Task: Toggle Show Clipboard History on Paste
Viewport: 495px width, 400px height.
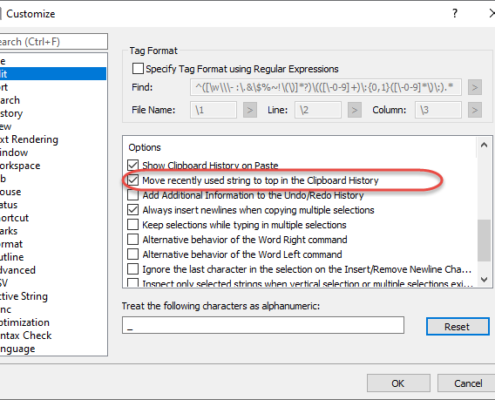Action: pos(133,165)
